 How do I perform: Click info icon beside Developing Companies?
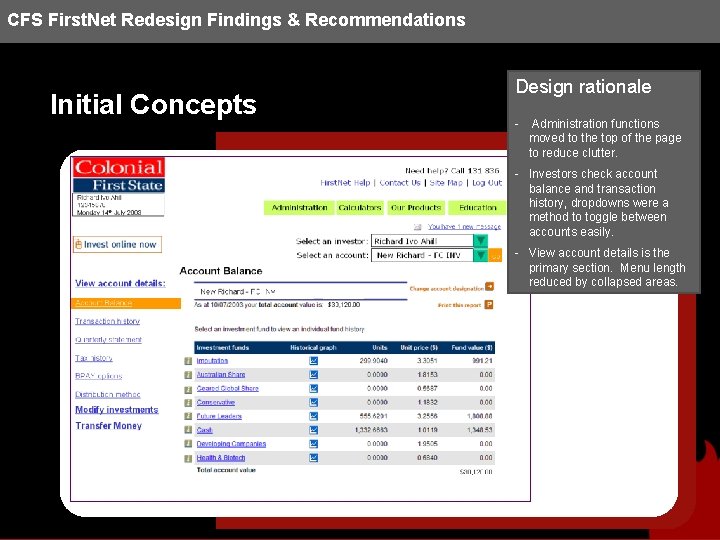click(188, 444)
